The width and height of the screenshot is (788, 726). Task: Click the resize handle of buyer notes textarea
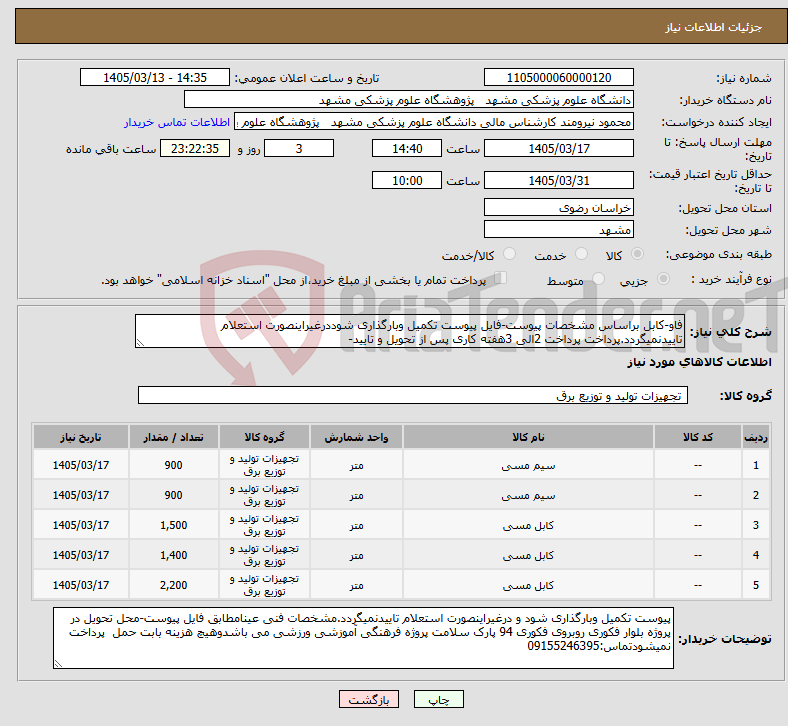tap(58, 663)
